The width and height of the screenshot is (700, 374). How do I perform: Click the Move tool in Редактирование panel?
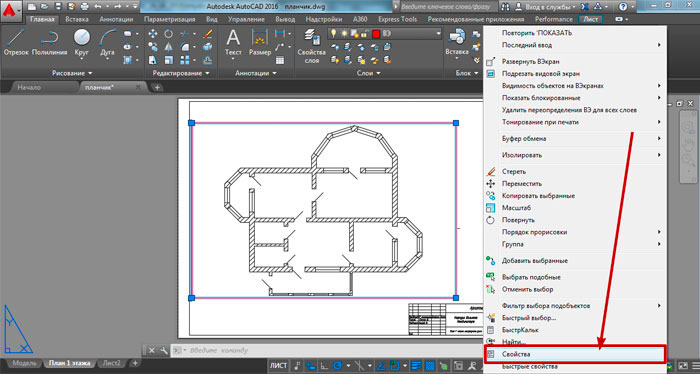153,33
